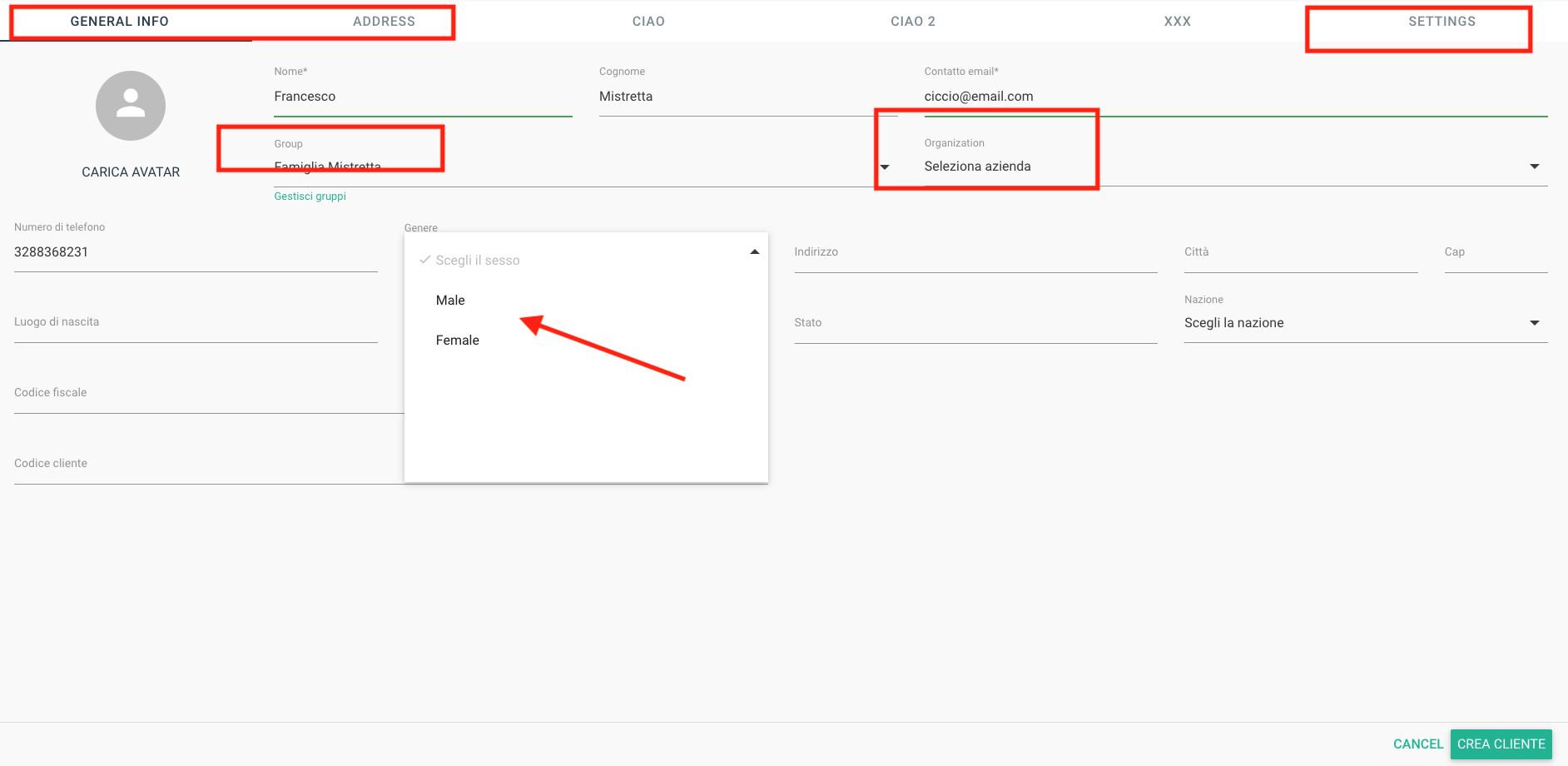
Task: Choose Female in the Genere dropdown
Action: click(x=457, y=341)
